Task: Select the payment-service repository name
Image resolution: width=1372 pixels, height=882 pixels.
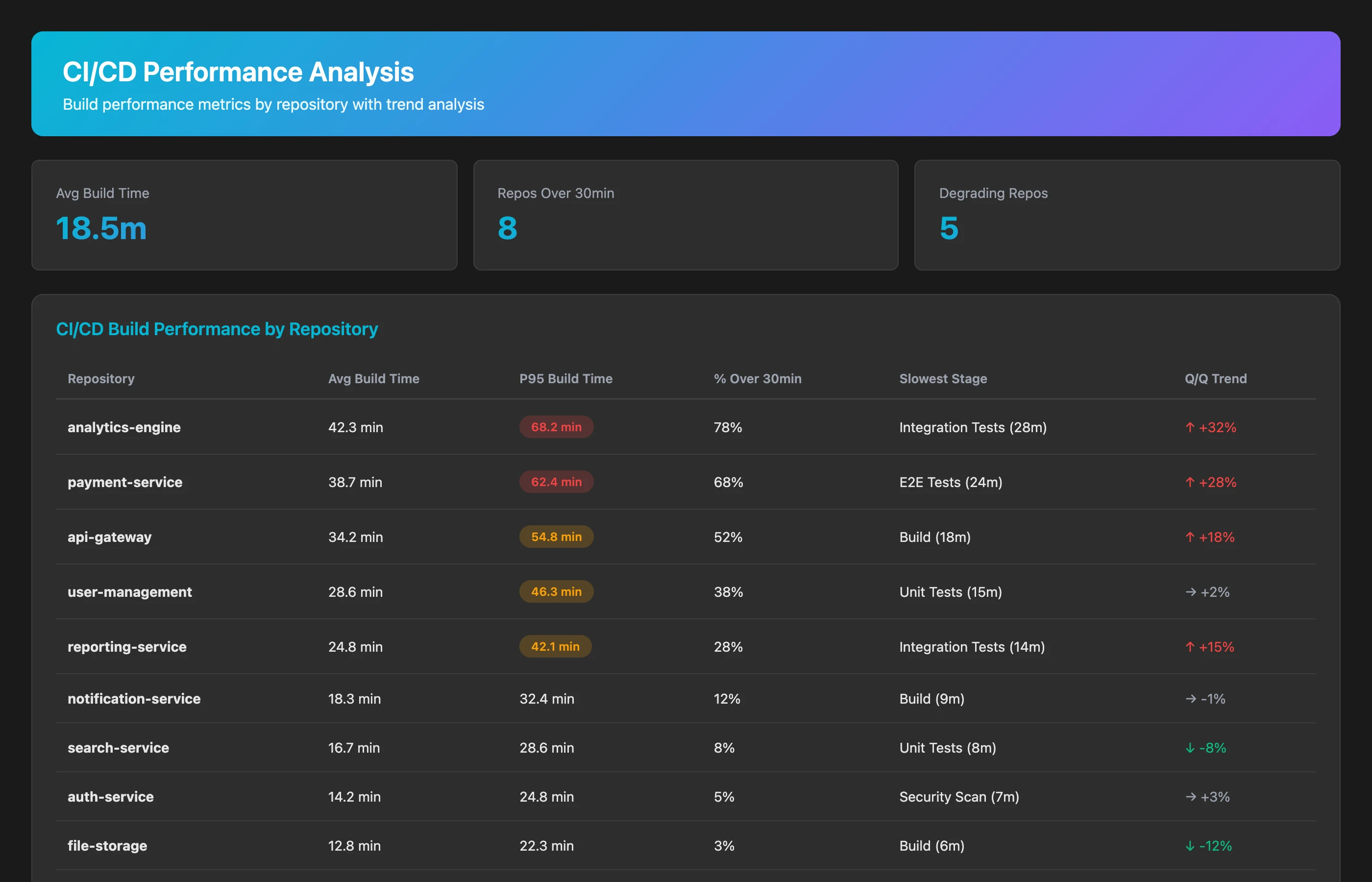Action: (125, 482)
